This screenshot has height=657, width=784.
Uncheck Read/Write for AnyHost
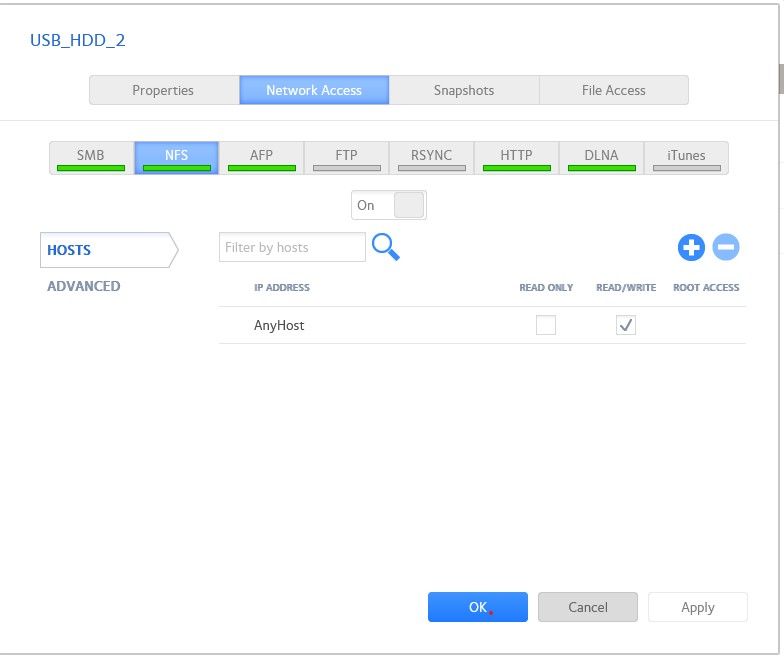(x=626, y=325)
